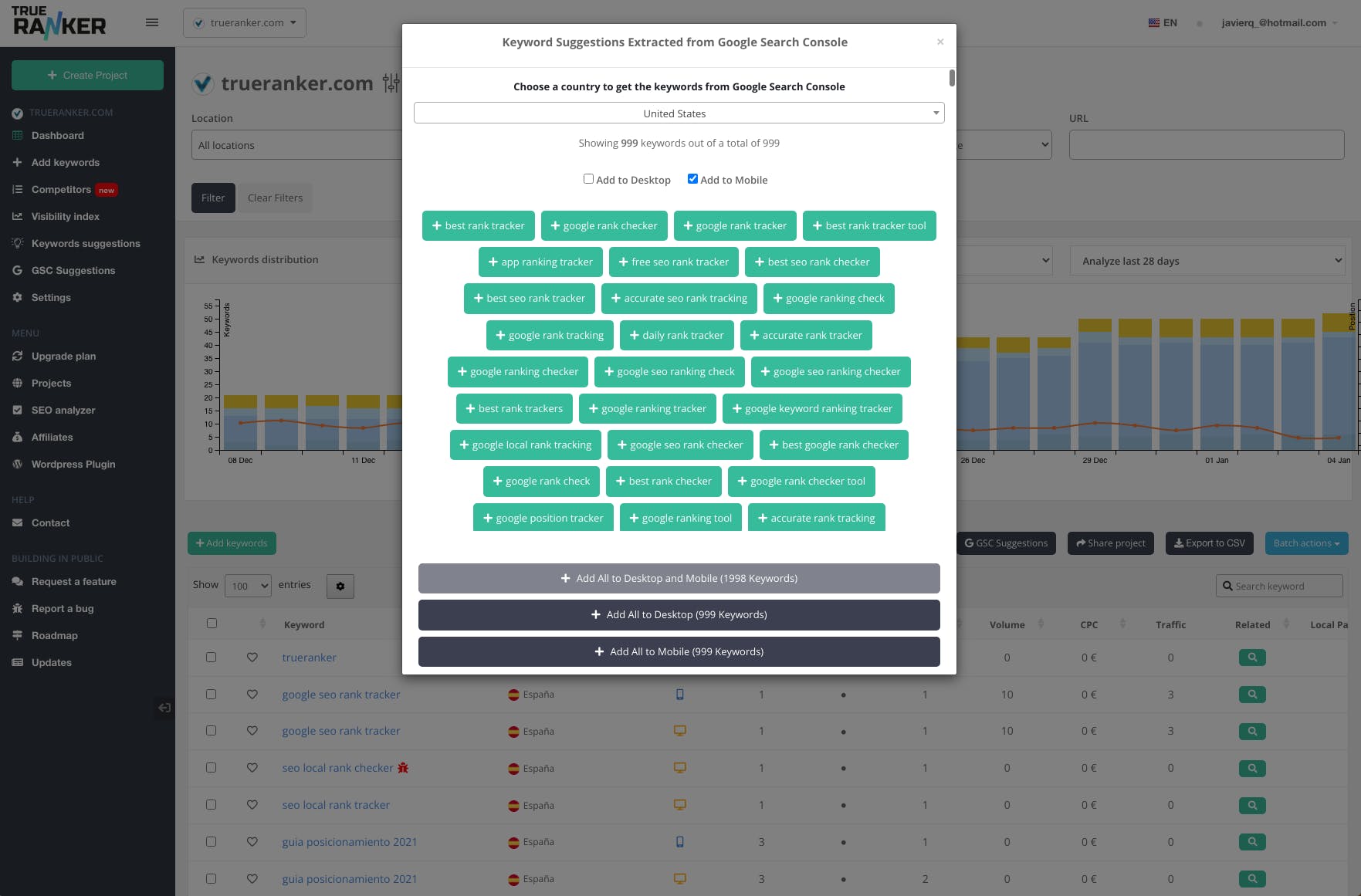
Task: Click the GSC Suggestions Google icon in sidebar
Action: click(x=17, y=270)
